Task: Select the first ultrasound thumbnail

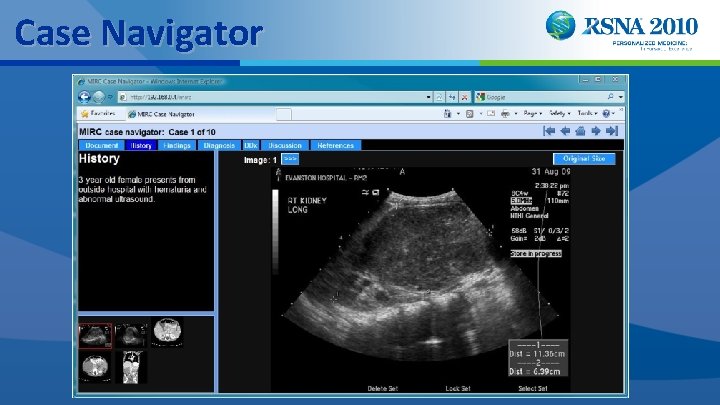Action: 95,336
